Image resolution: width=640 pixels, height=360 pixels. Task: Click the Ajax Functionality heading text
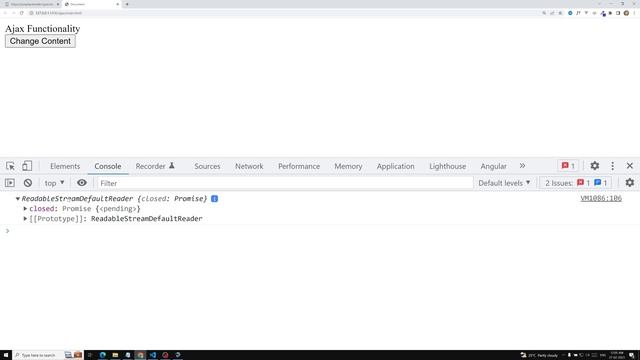pyautogui.click(x=42, y=29)
